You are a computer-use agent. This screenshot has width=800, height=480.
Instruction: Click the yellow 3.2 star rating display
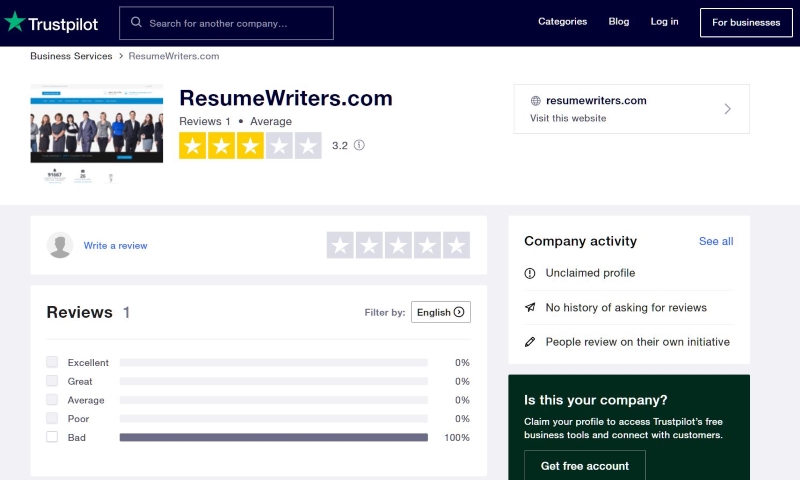[250, 145]
